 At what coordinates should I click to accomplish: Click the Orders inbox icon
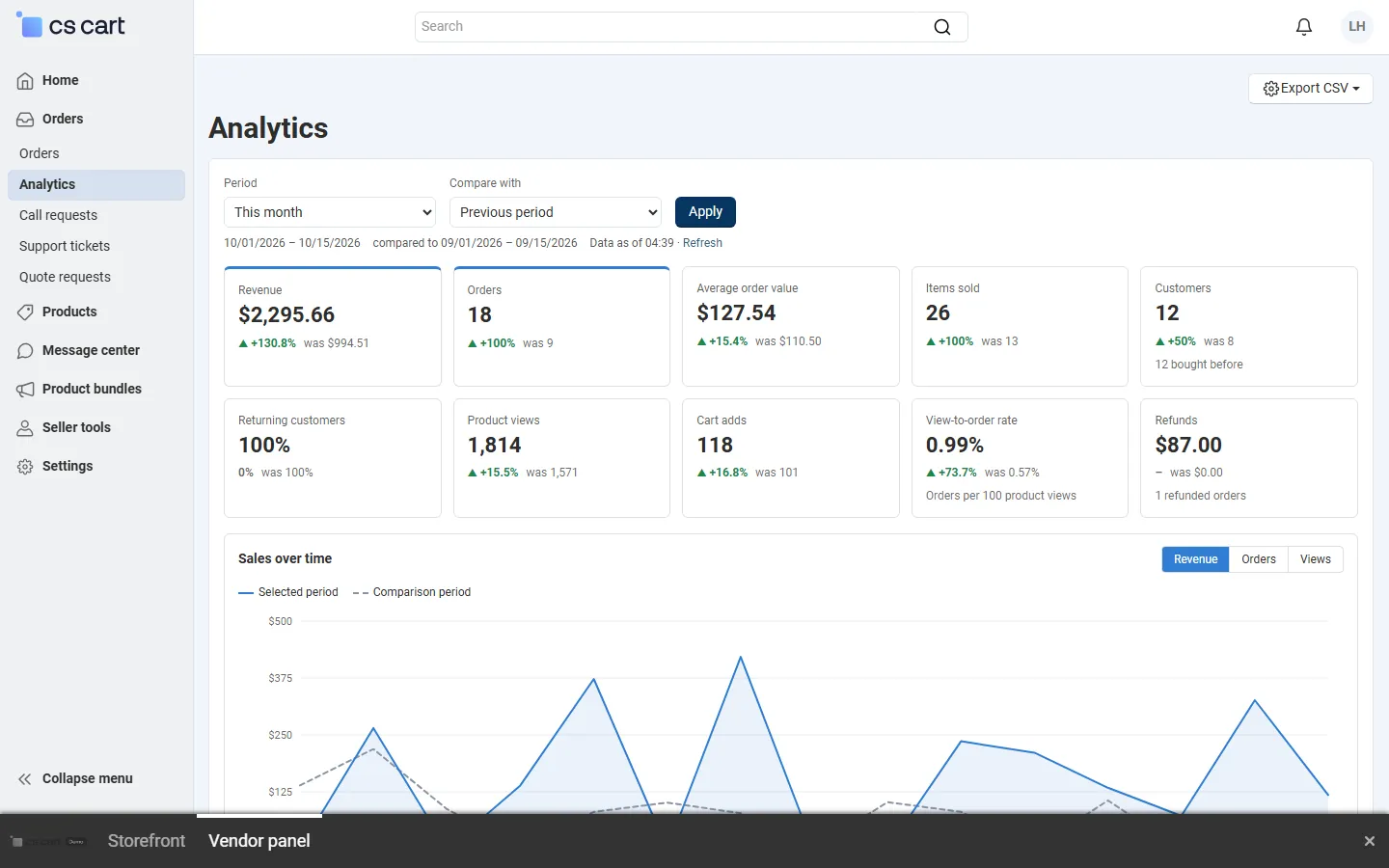[25, 120]
